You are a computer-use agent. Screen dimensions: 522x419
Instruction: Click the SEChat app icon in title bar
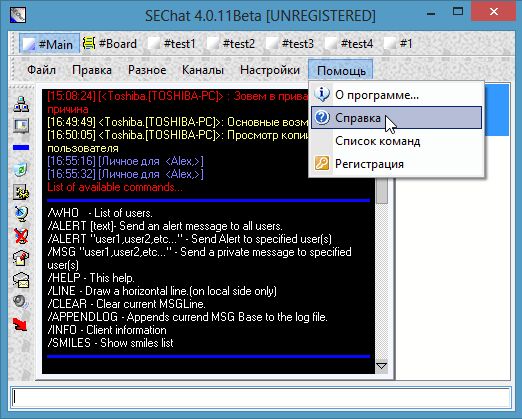pyautogui.click(x=18, y=15)
